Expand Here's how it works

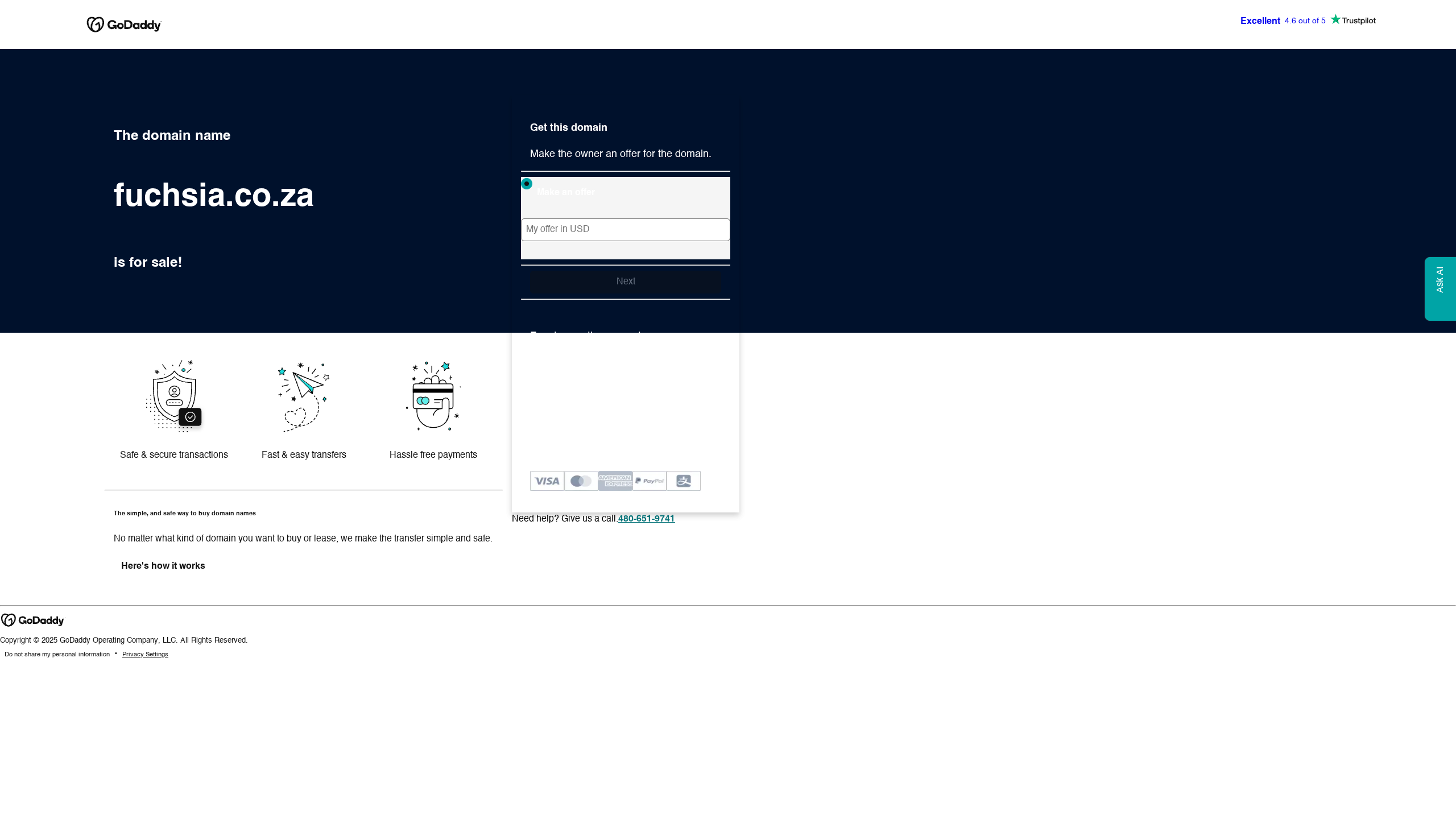tap(163, 565)
